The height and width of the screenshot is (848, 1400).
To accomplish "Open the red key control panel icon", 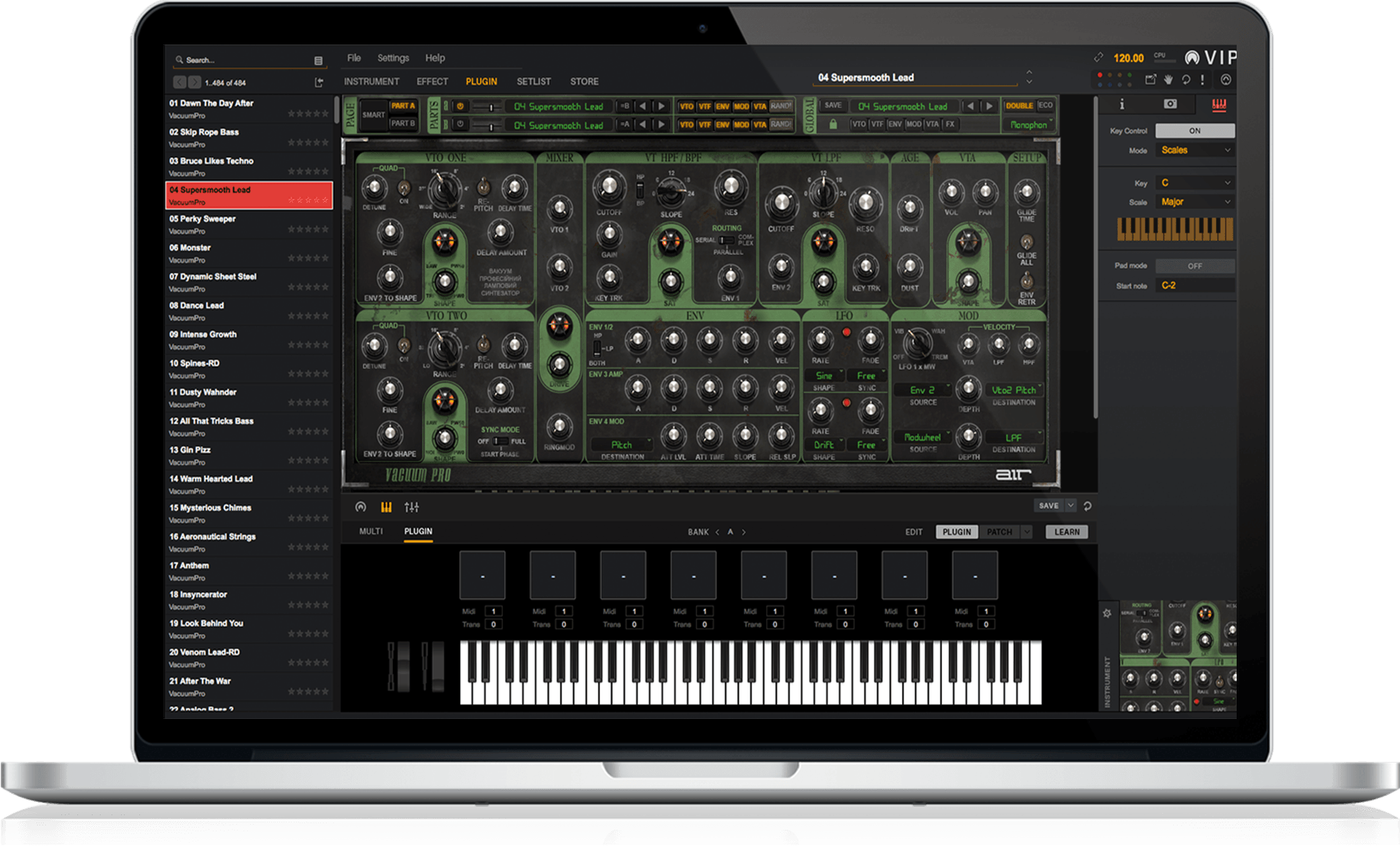I will [1219, 105].
